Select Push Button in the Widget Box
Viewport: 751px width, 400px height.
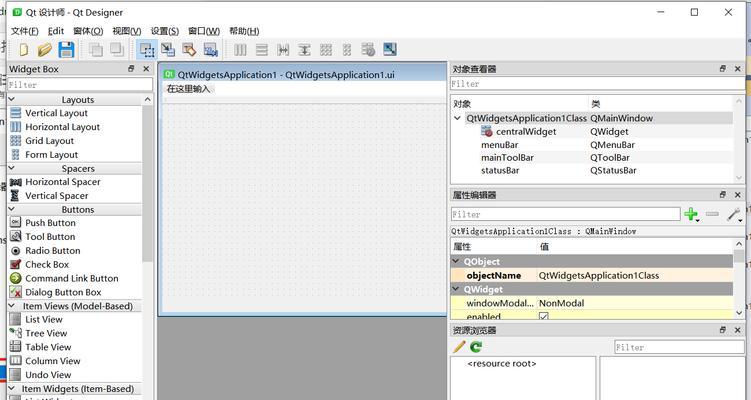click(x=50, y=223)
